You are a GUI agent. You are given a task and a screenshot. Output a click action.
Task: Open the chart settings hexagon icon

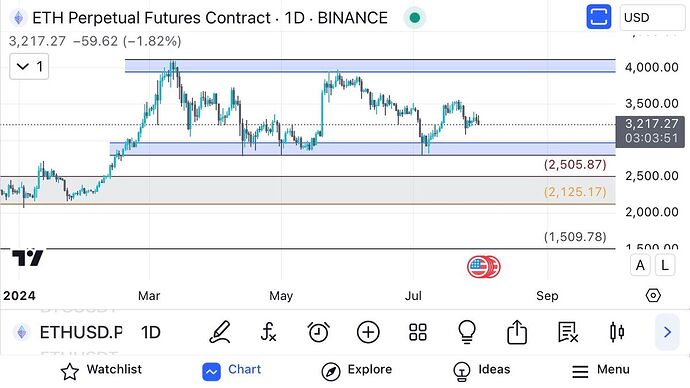pos(653,295)
